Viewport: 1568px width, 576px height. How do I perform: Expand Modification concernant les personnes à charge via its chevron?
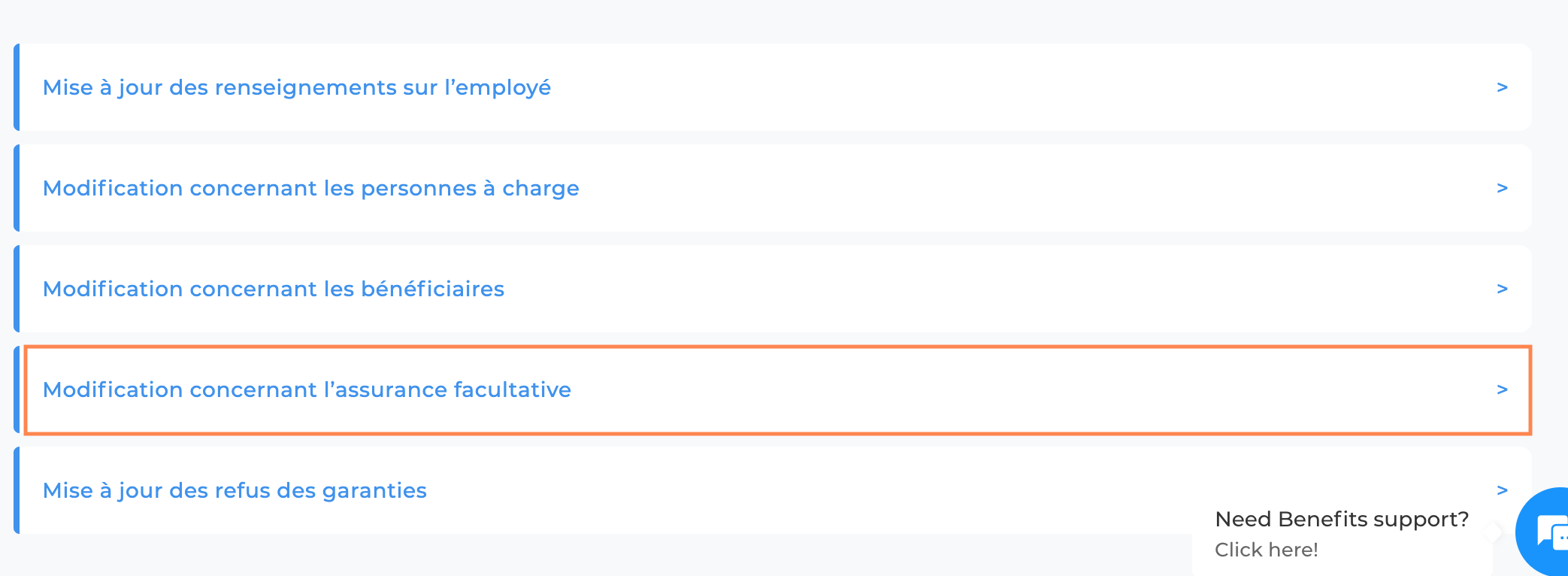coord(1502,188)
